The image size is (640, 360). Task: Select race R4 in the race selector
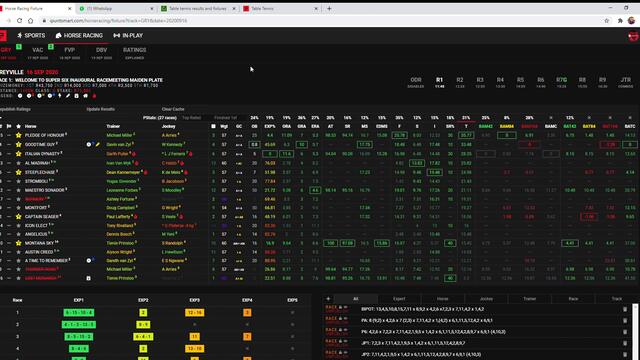(x=500, y=82)
